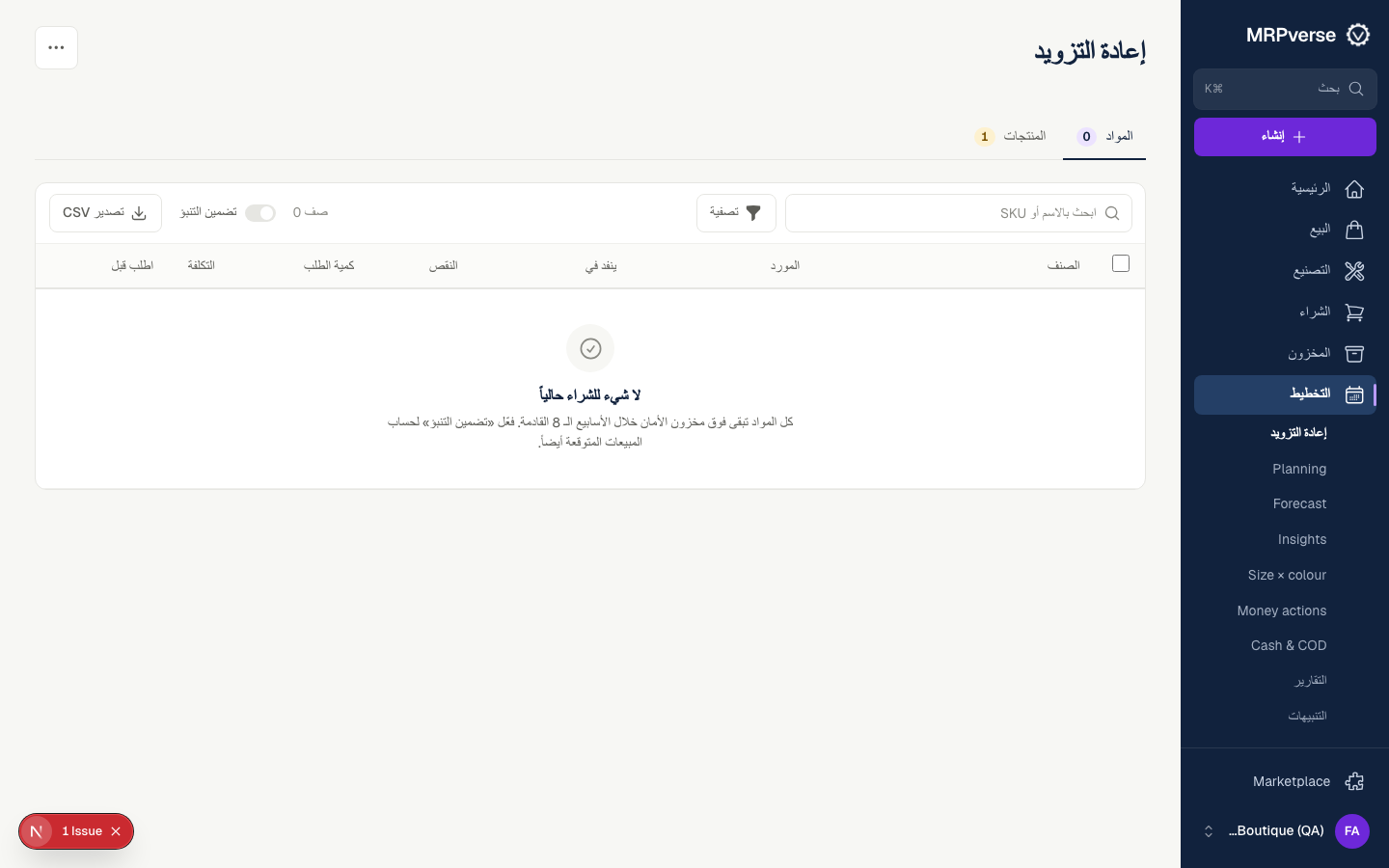Image resolution: width=1389 pixels, height=868 pixels.
Task: Open التقارير in the sidebar
Action: (x=1310, y=681)
